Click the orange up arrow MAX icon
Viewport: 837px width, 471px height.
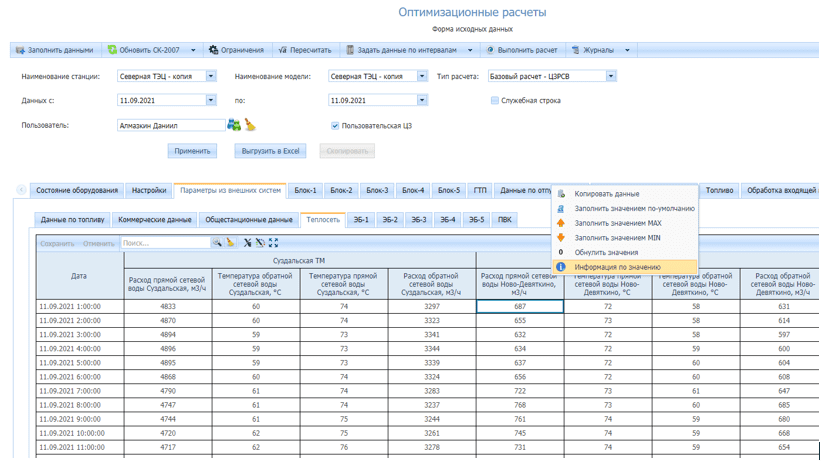click(x=561, y=223)
